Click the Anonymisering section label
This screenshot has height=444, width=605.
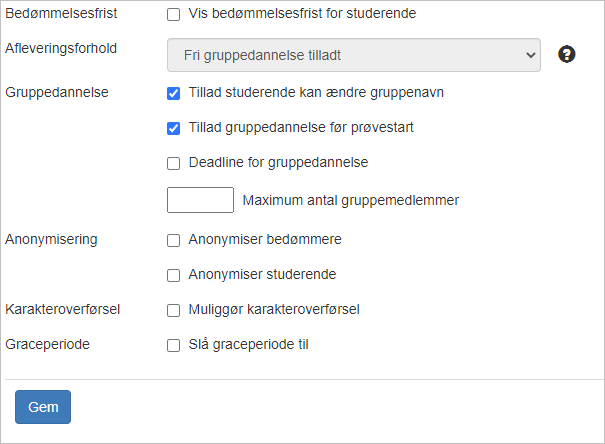tap(51, 239)
